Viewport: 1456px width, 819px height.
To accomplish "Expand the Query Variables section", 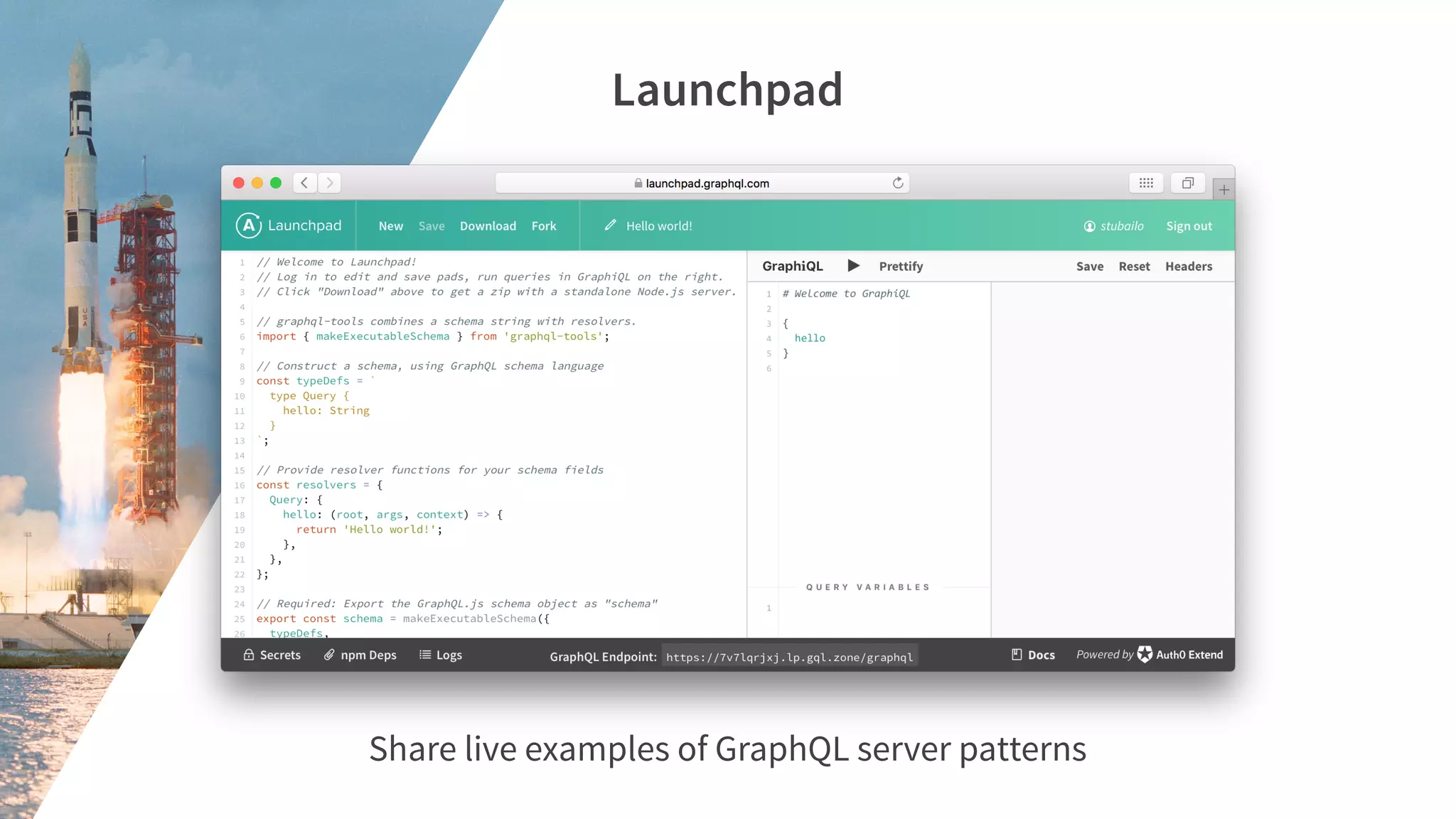I will coord(867,587).
